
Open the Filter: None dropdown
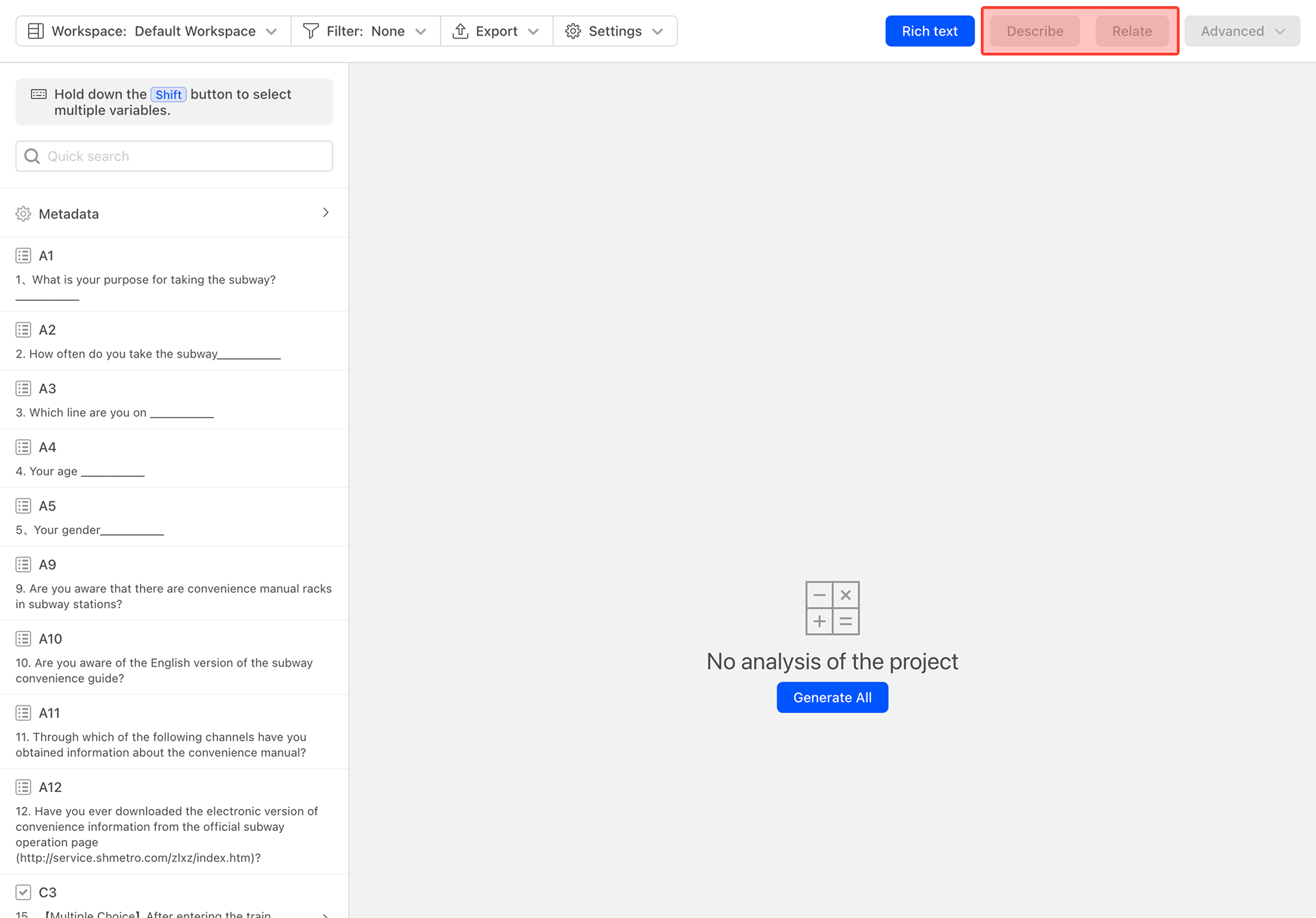click(x=366, y=31)
